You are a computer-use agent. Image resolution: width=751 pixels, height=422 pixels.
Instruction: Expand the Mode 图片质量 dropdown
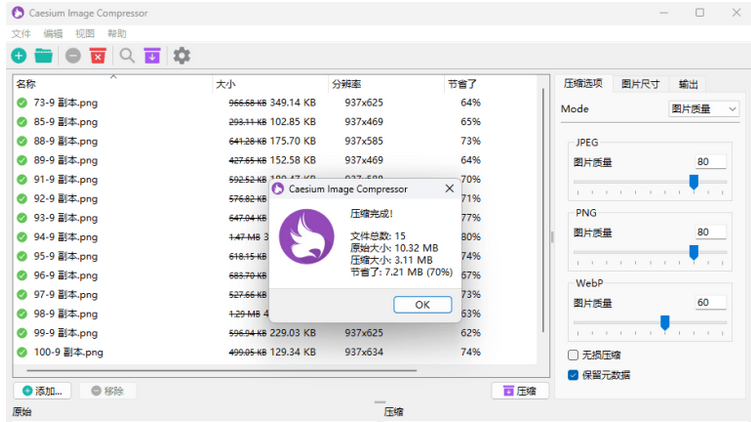click(703, 109)
